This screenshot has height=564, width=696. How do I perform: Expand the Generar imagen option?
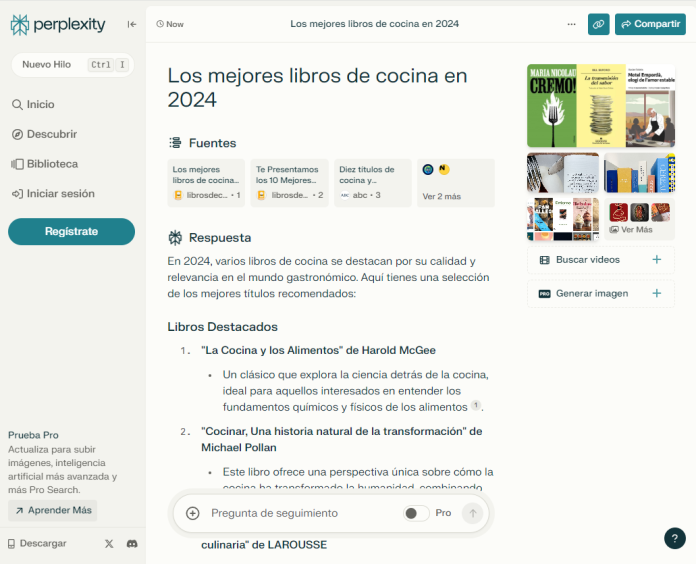tap(600, 293)
